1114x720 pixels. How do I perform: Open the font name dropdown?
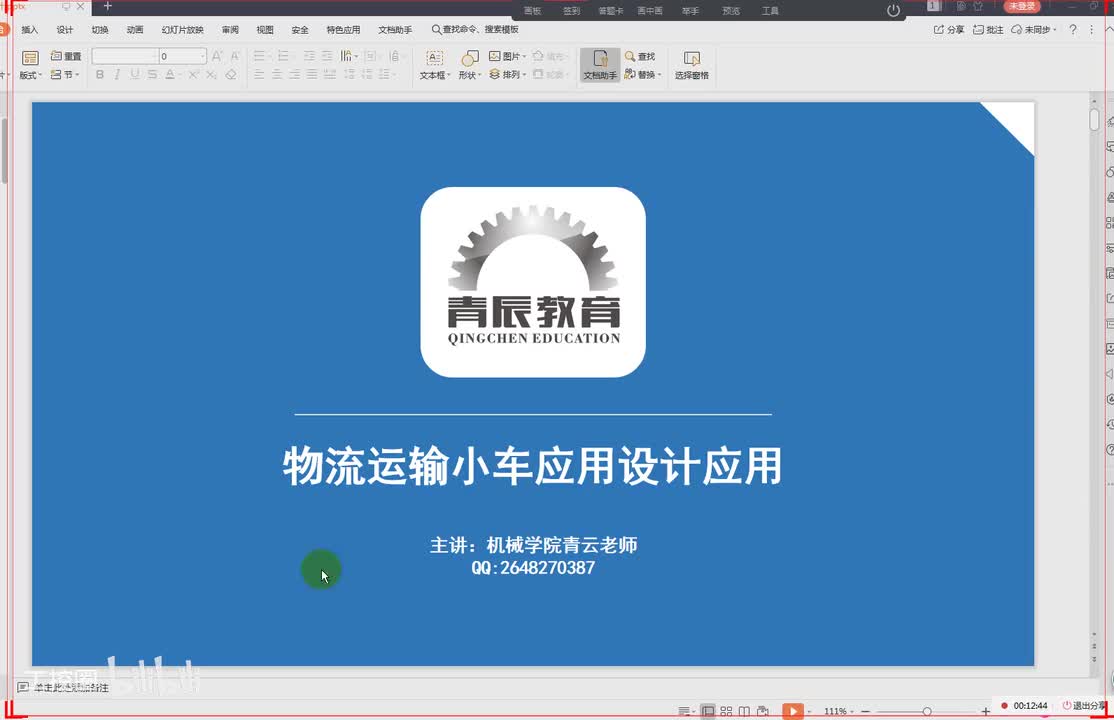coord(154,56)
